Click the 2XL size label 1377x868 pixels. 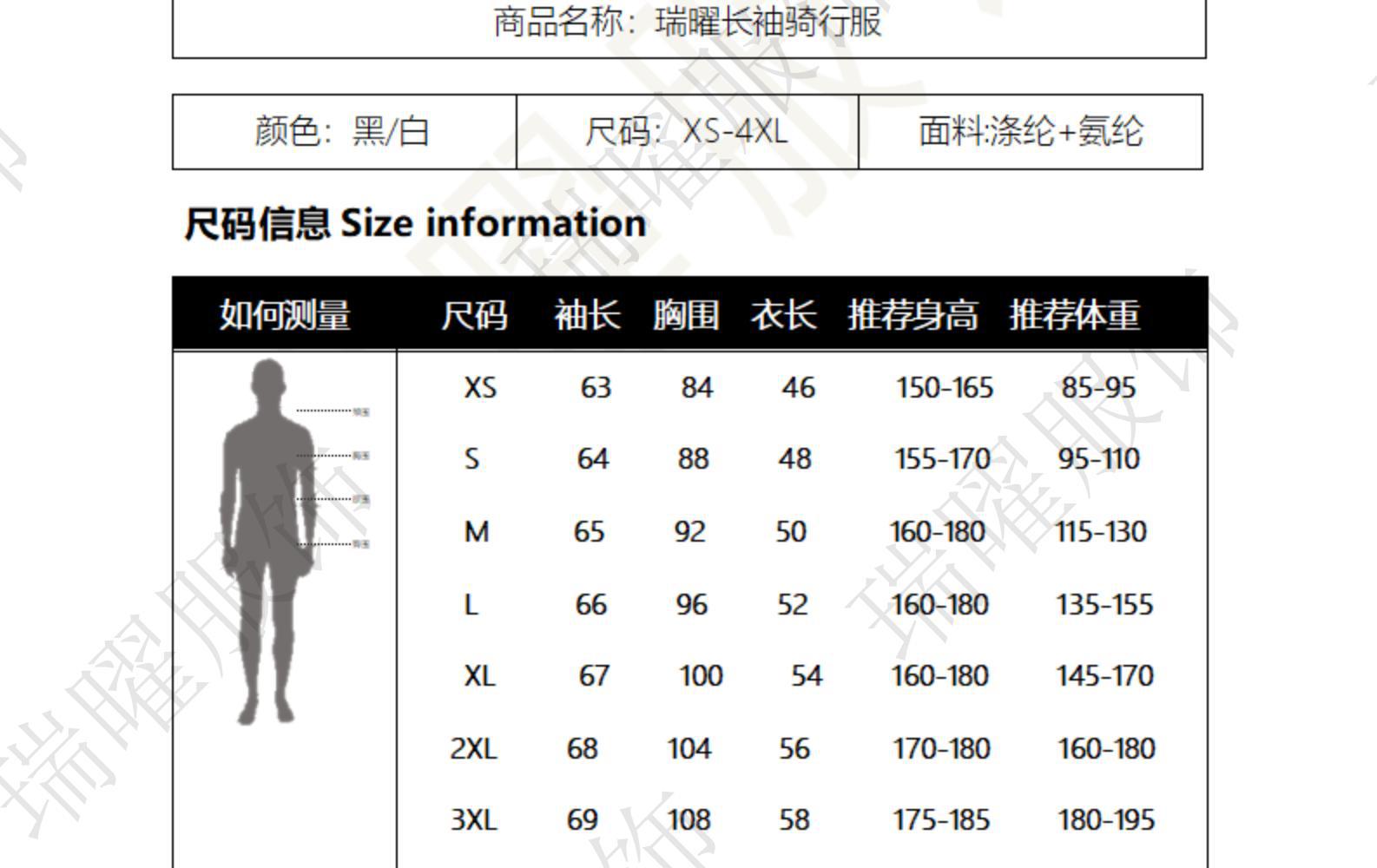(473, 748)
